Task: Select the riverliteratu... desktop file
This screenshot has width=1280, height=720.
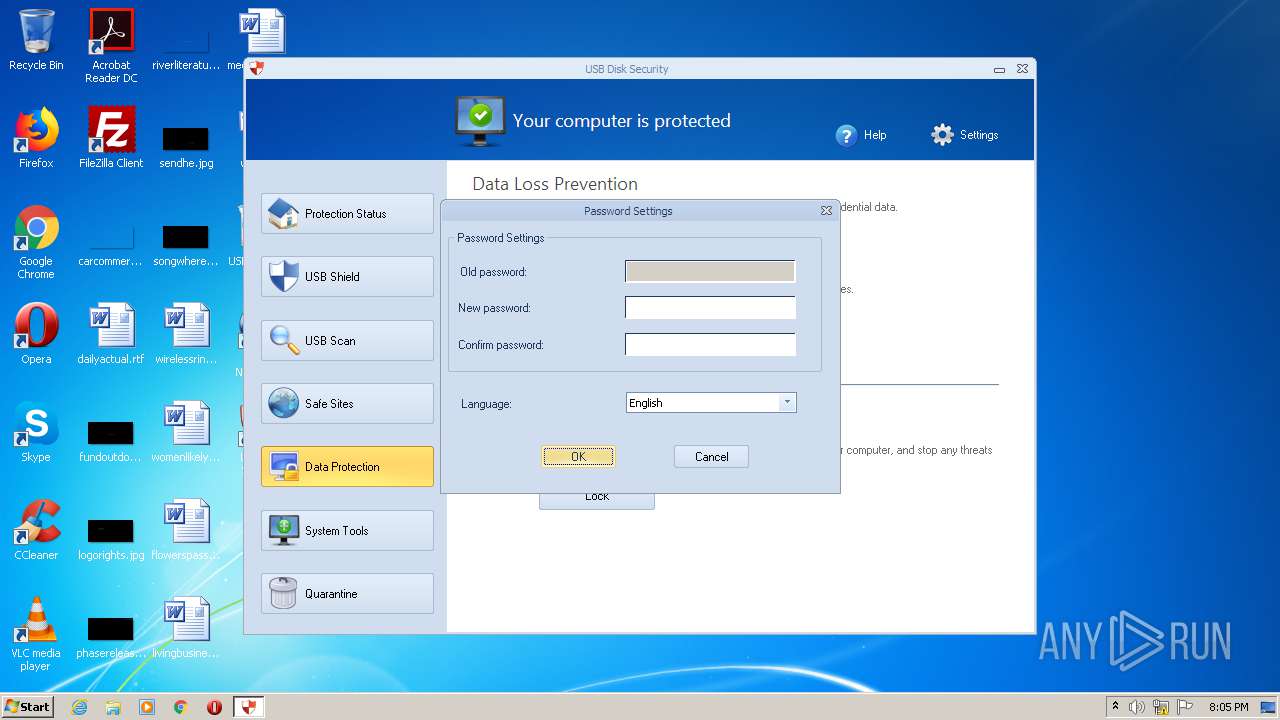Action: click(x=186, y=48)
